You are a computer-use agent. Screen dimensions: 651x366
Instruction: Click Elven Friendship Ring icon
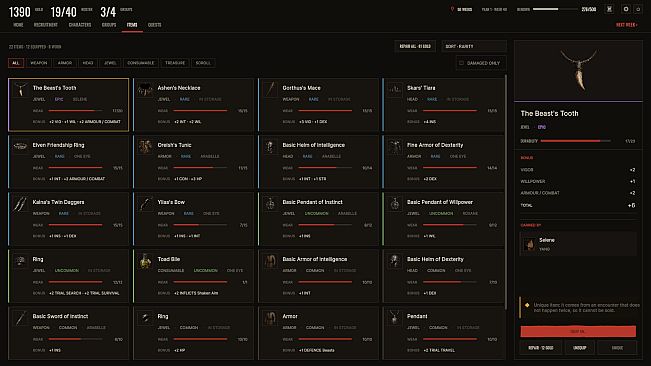coord(20,146)
